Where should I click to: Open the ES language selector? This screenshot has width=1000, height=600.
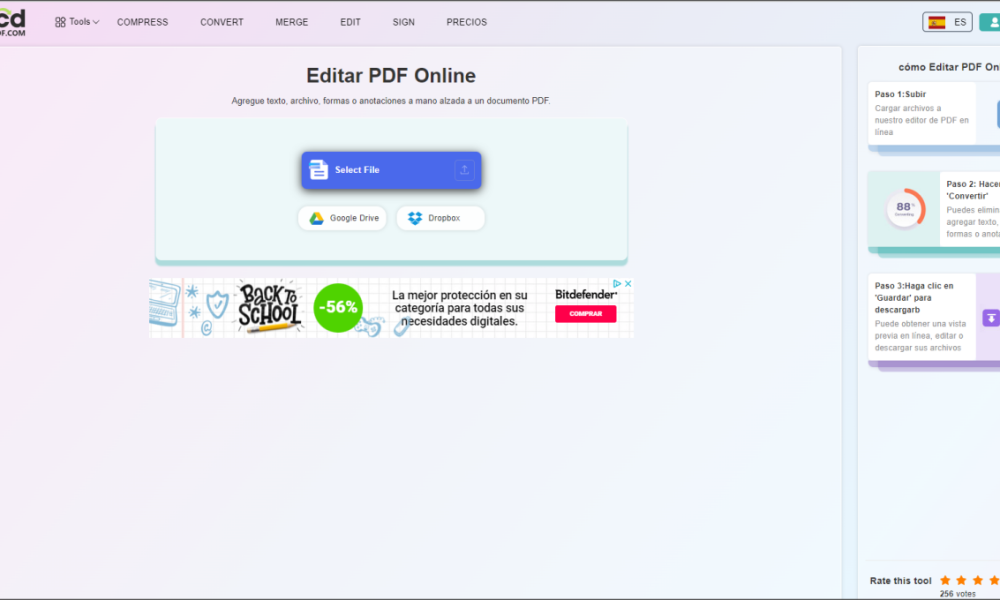click(x=947, y=22)
